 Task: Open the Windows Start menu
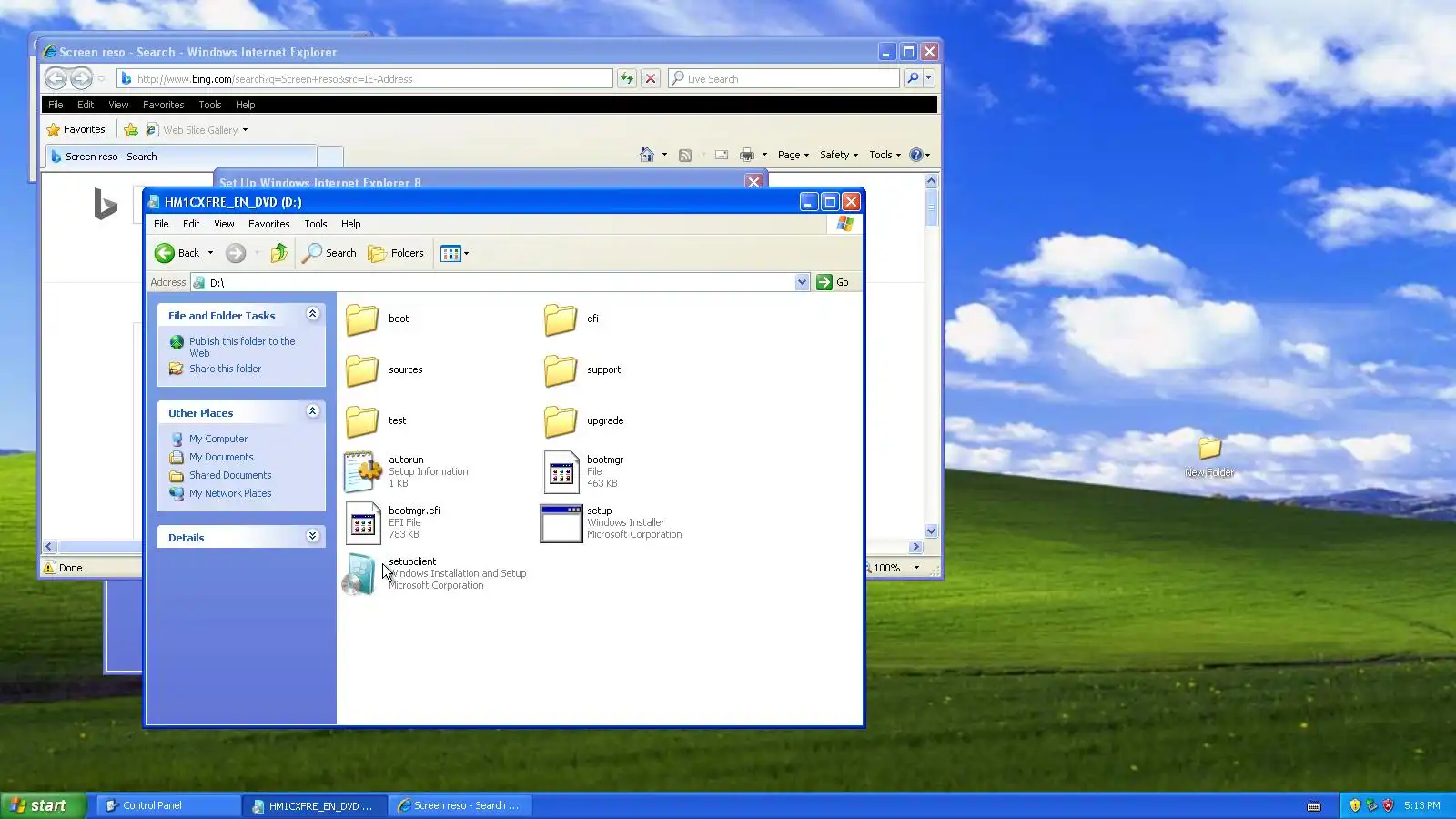point(43,805)
